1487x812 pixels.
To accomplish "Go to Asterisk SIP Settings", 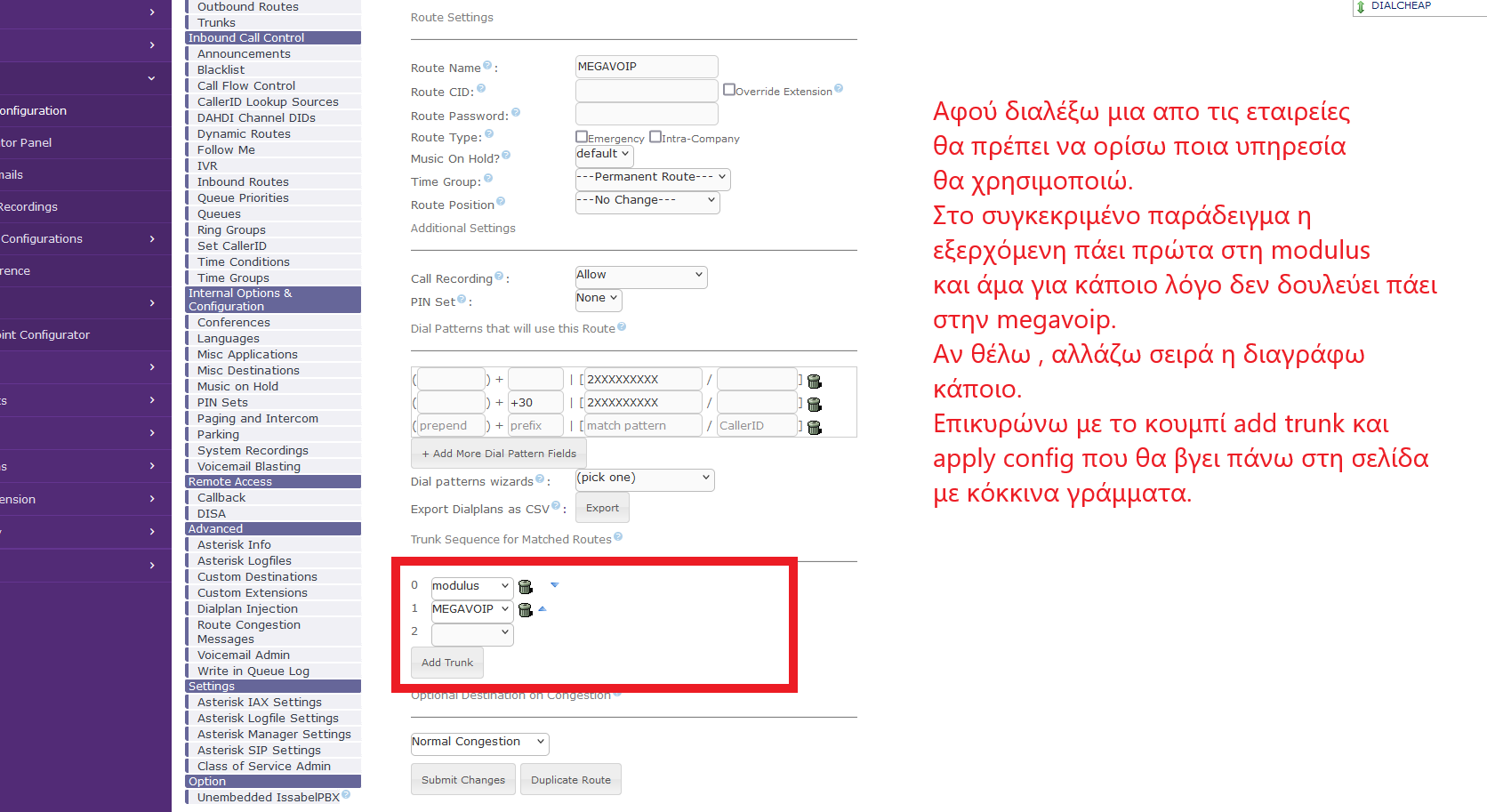I will tap(259, 751).
